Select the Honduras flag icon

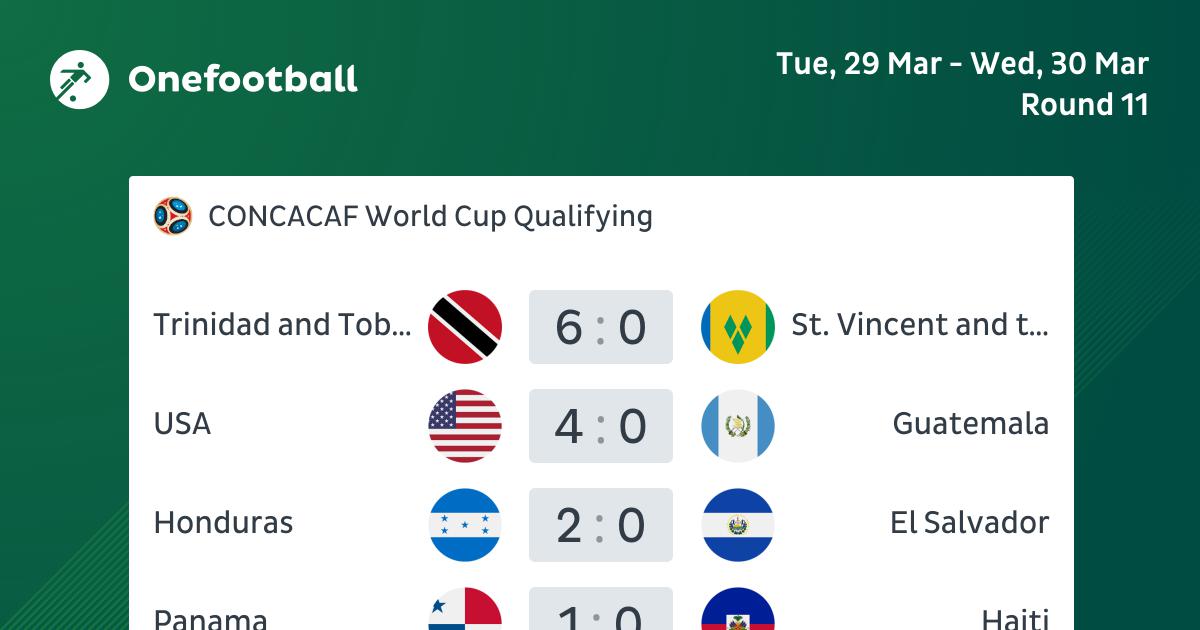[465, 524]
